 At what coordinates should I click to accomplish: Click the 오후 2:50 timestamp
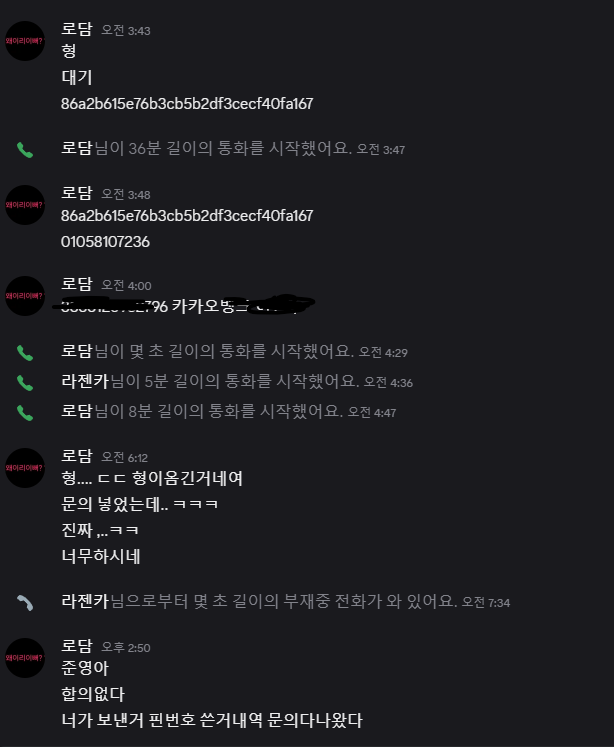tap(126, 648)
